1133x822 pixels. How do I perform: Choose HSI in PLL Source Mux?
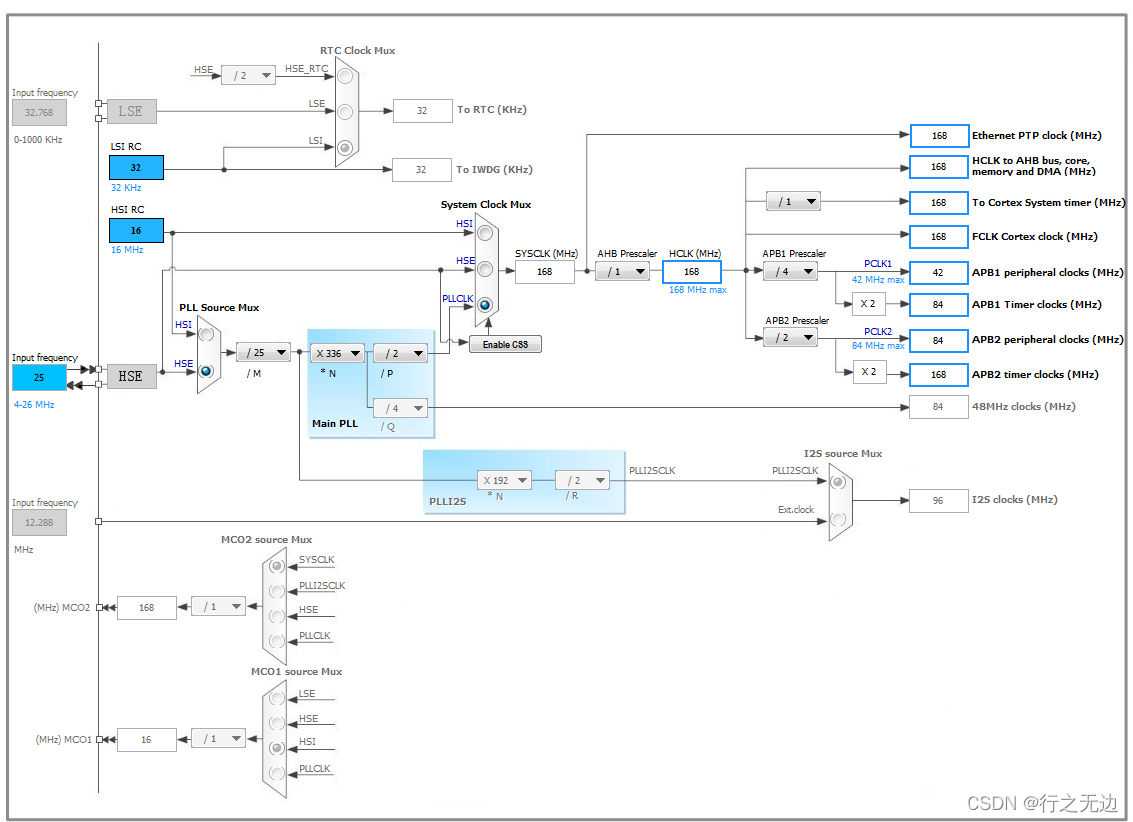[x=207, y=334]
